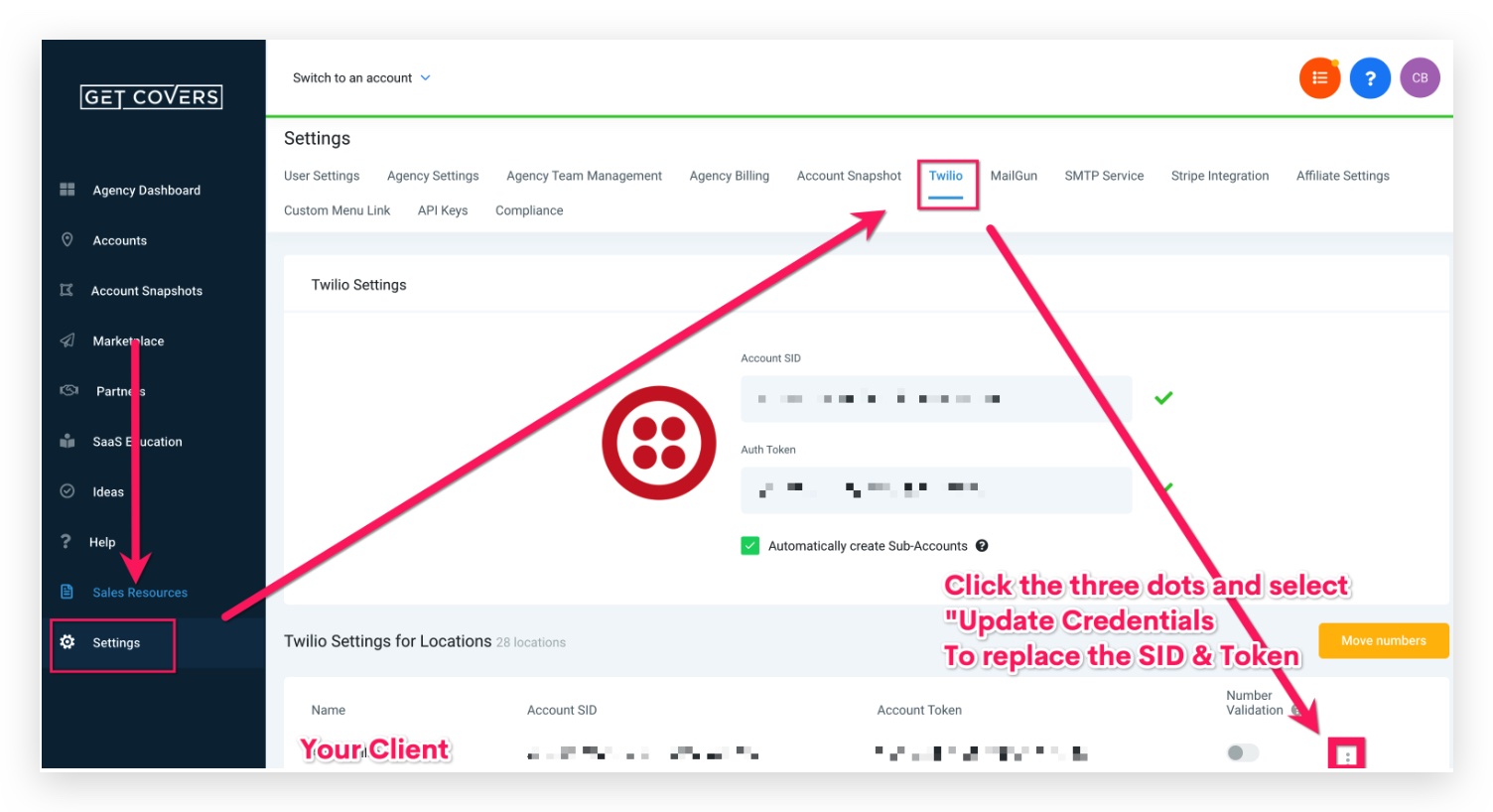This screenshot has height=812, width=1493.
Task: Open Ideas in the sidebar
Action: (x=108, y=491)
